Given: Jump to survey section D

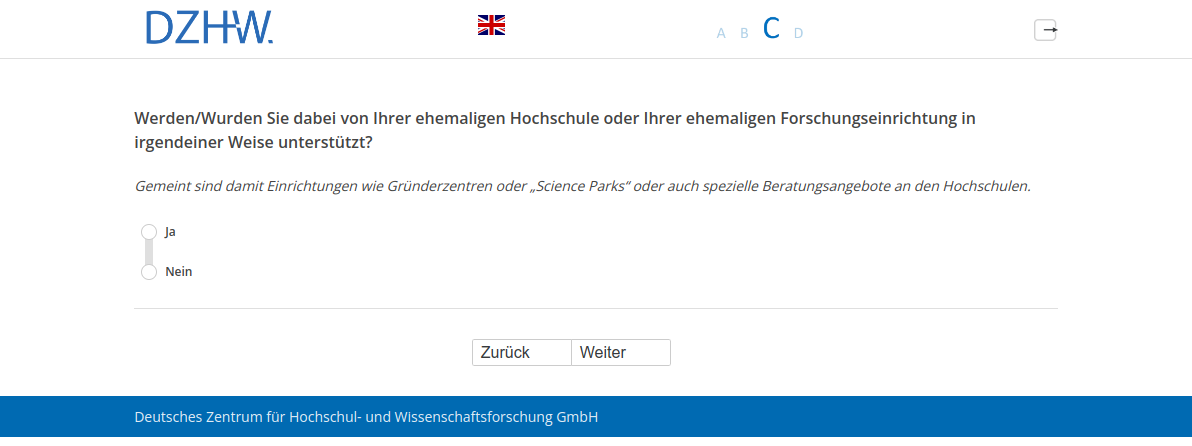Looking at the screenshot, I should 798,33.
